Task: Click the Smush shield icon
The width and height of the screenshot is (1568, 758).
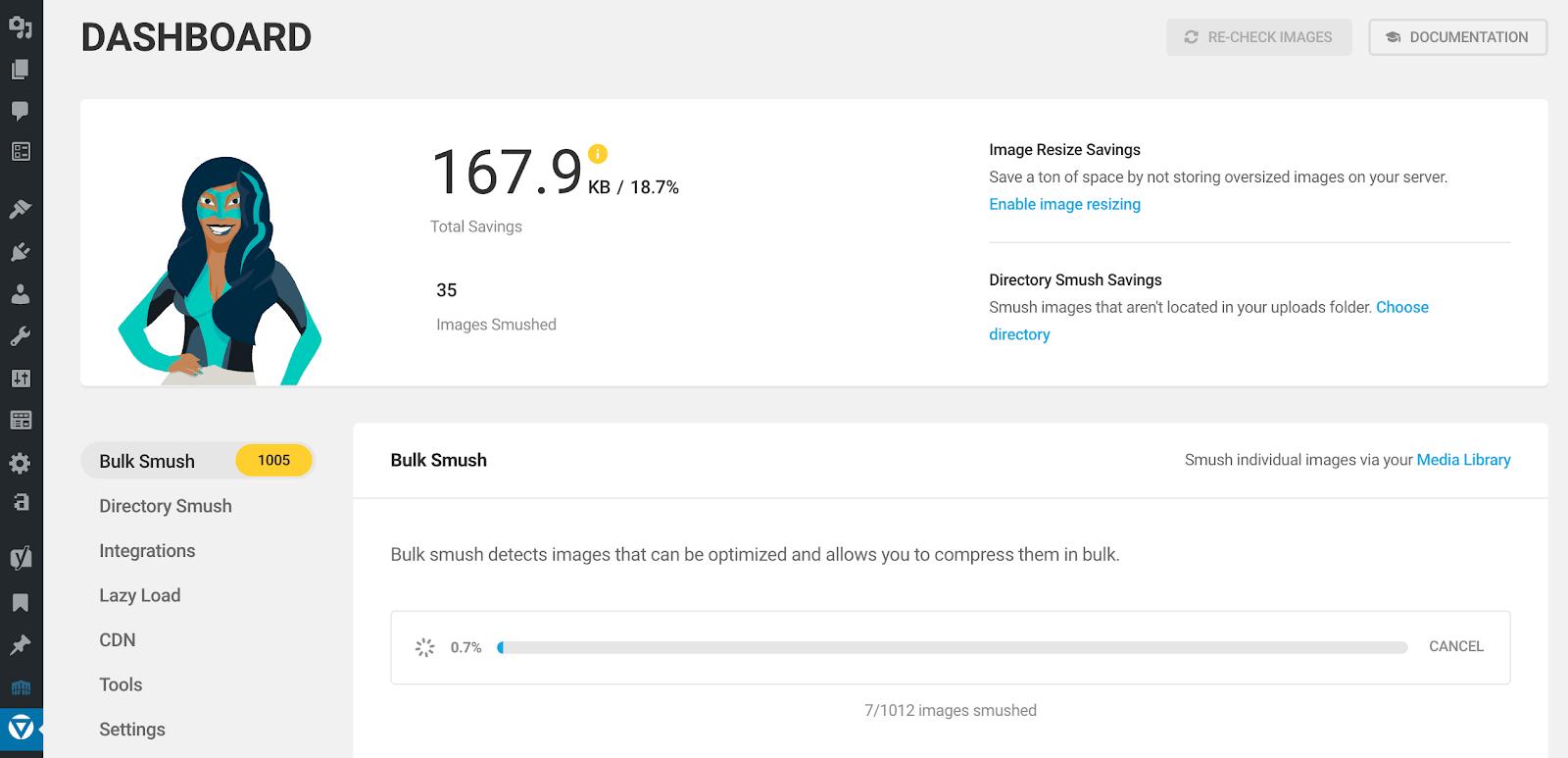Action: click(x=21, y=729)
